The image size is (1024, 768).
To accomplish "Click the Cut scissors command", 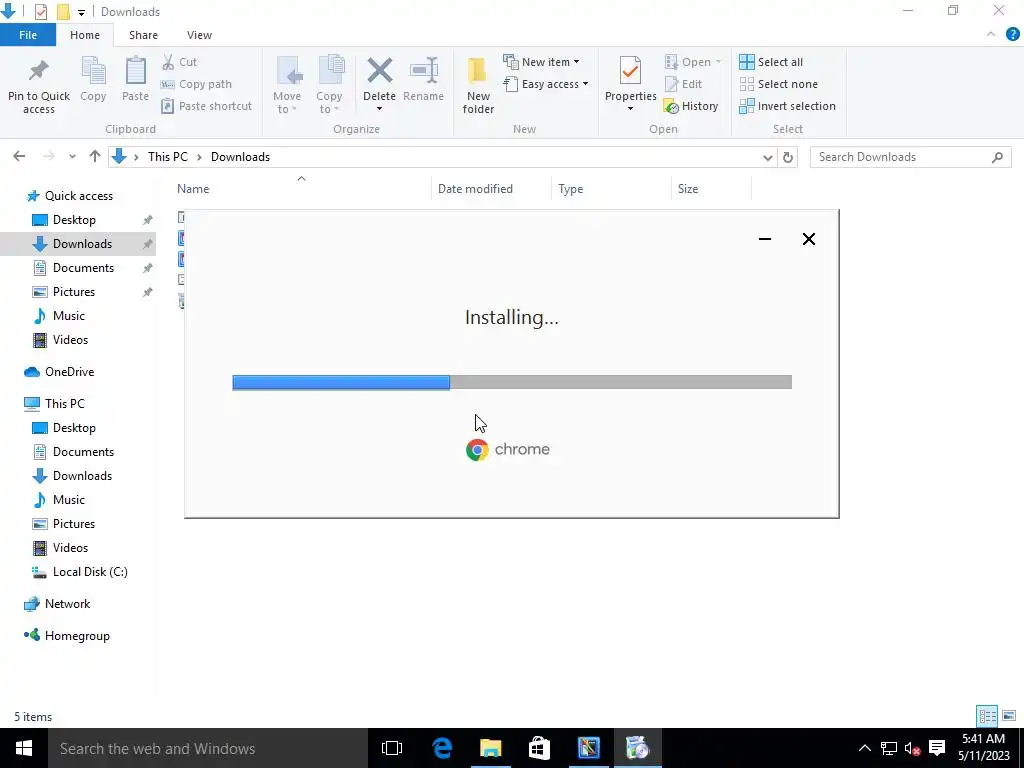I will [180, 62].
